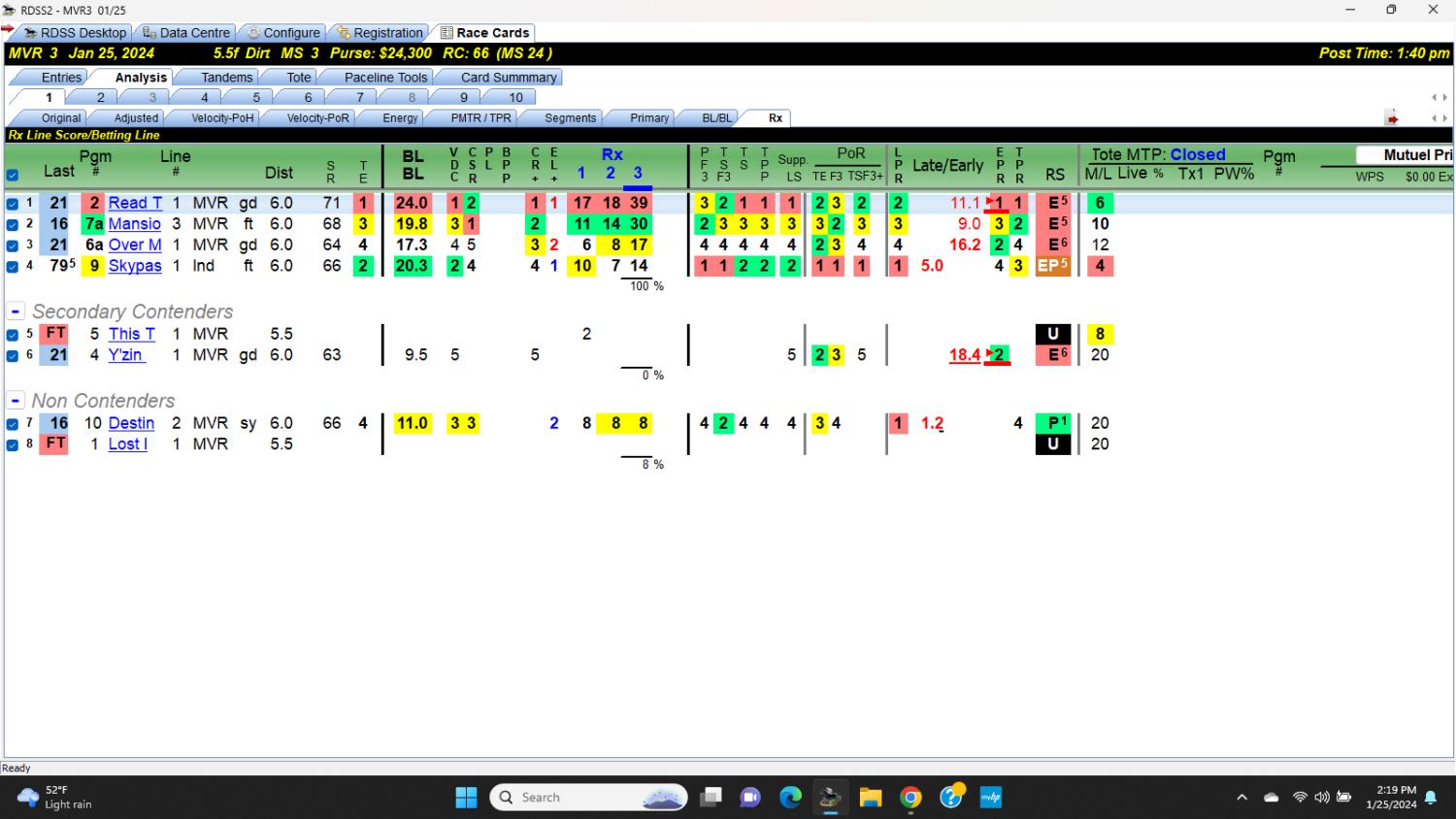Open the Tandems sub-tab

pyautogui.click(x=227, y=78)
